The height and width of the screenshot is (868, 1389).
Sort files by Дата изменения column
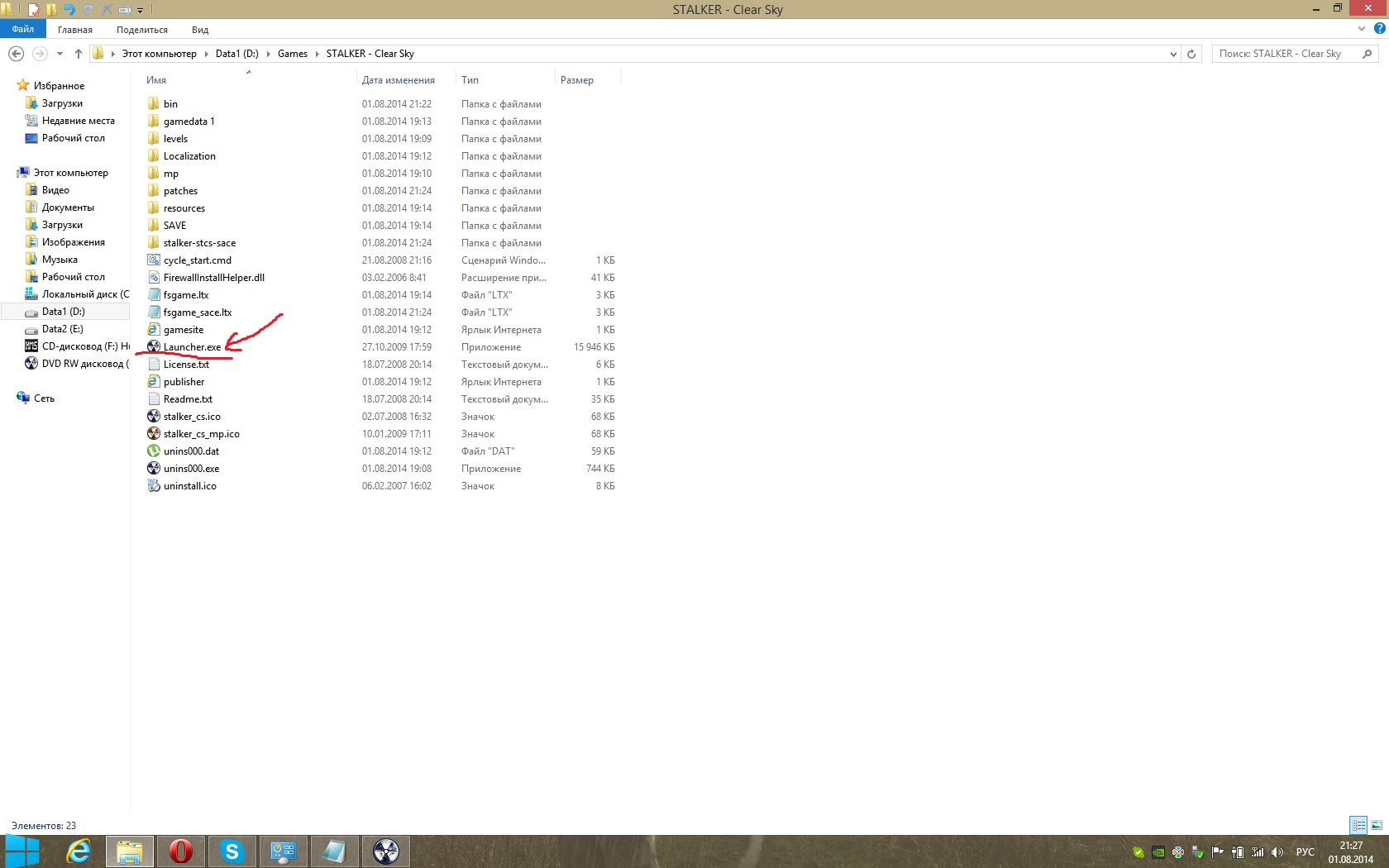pyautogui.click(x=398, y=80)
